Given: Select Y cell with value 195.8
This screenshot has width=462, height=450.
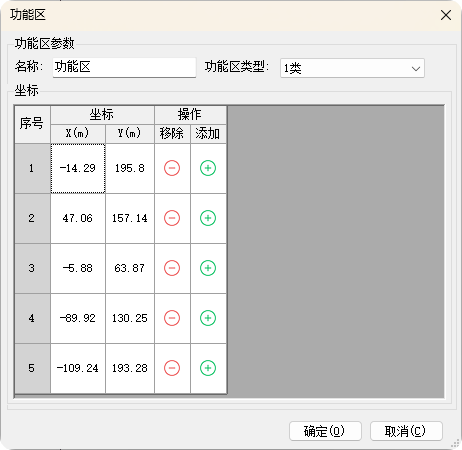Looking at the screenshot, I should click(x=130, y=168).
